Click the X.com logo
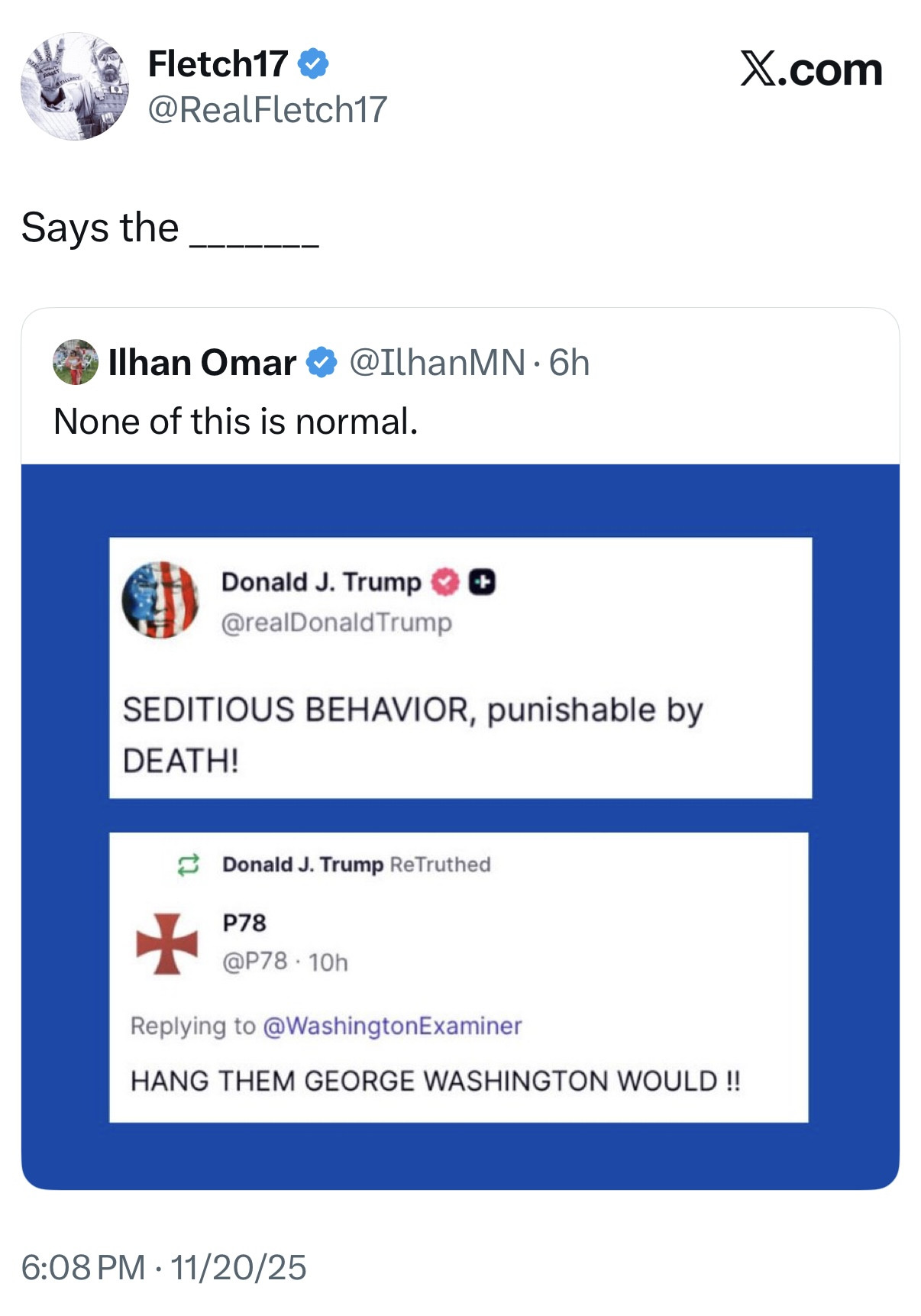921x1316 pixels. pos(811,70)
